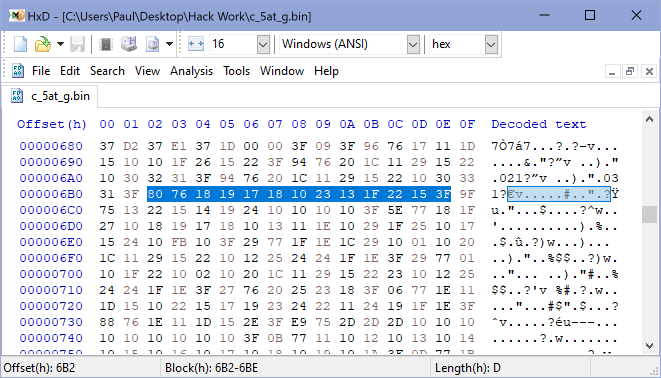
Task: Click byte D2 in row 00000680
Action: click(x=131, y=146)
